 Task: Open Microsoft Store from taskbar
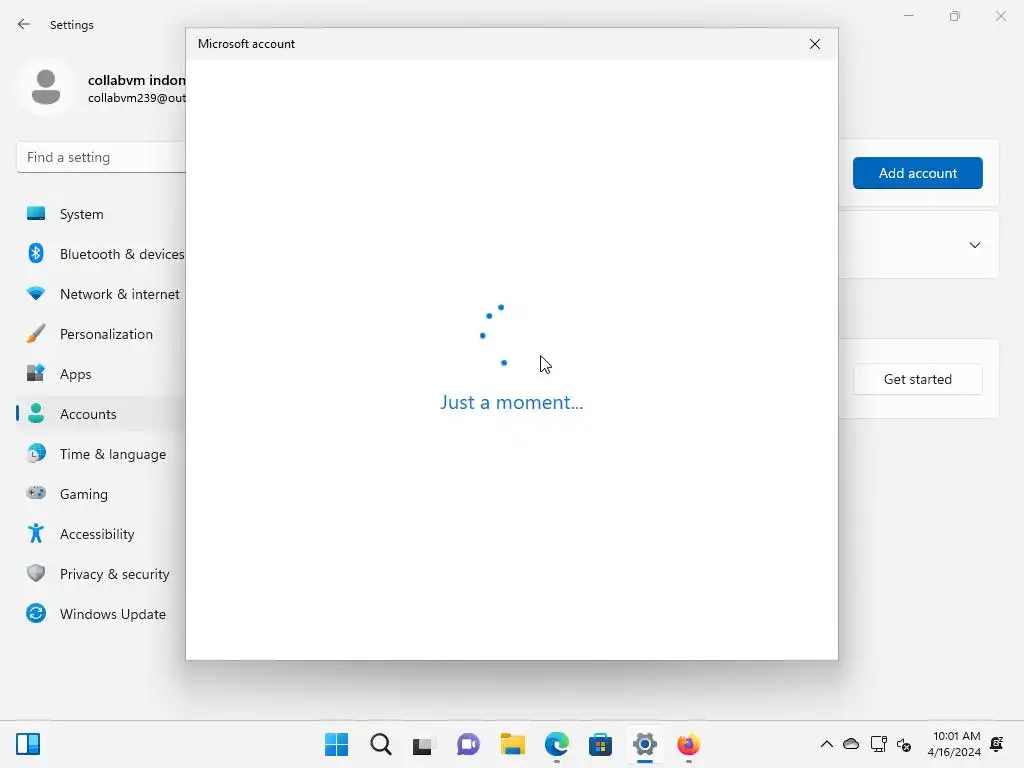point(600,744)
